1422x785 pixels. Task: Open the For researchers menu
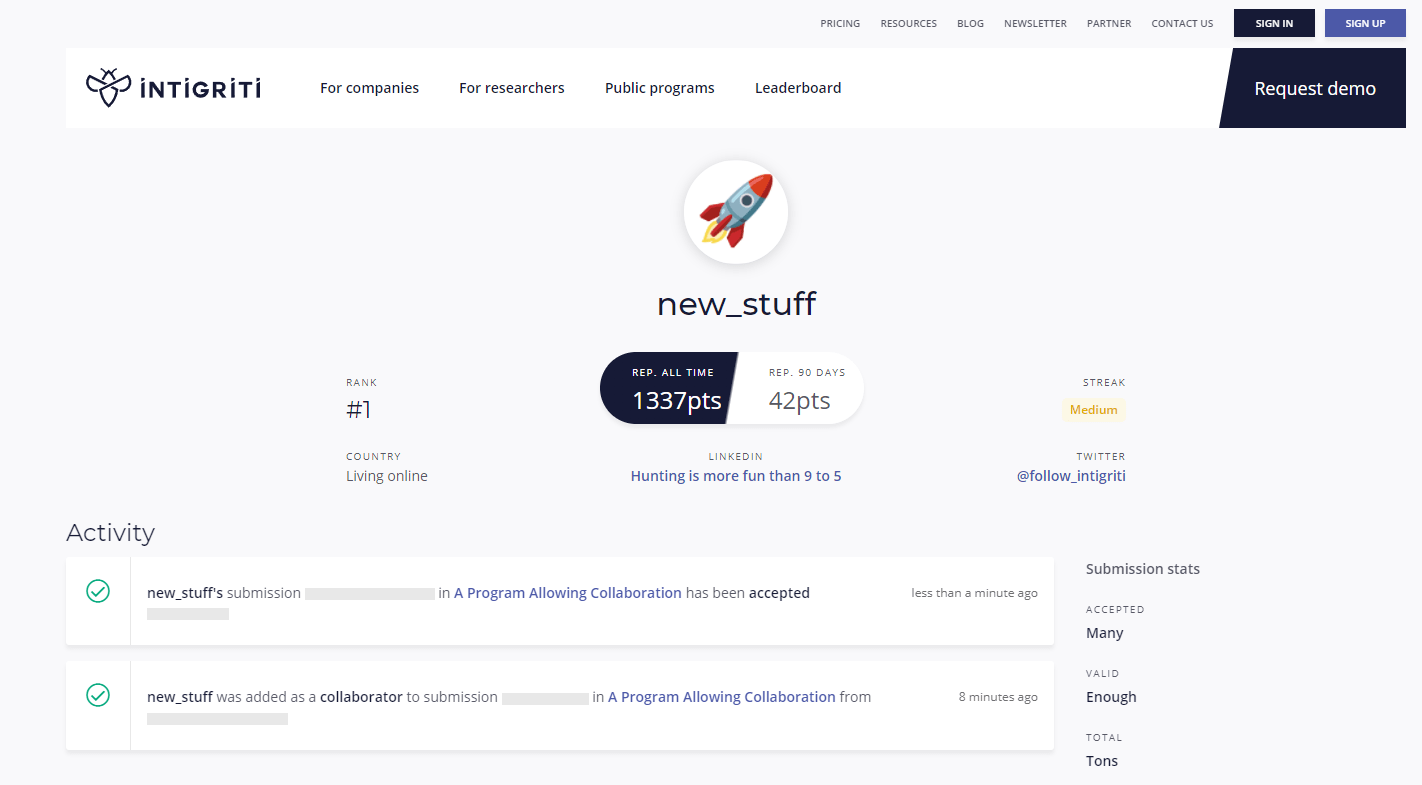click(512, 88)
